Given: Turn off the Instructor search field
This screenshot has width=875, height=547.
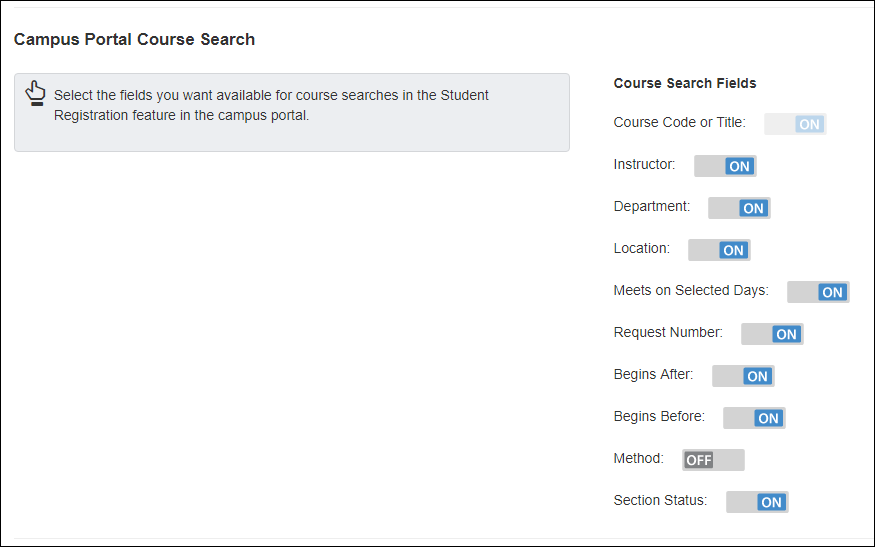Looking at the screenshot, I should [x=725, y=166].
